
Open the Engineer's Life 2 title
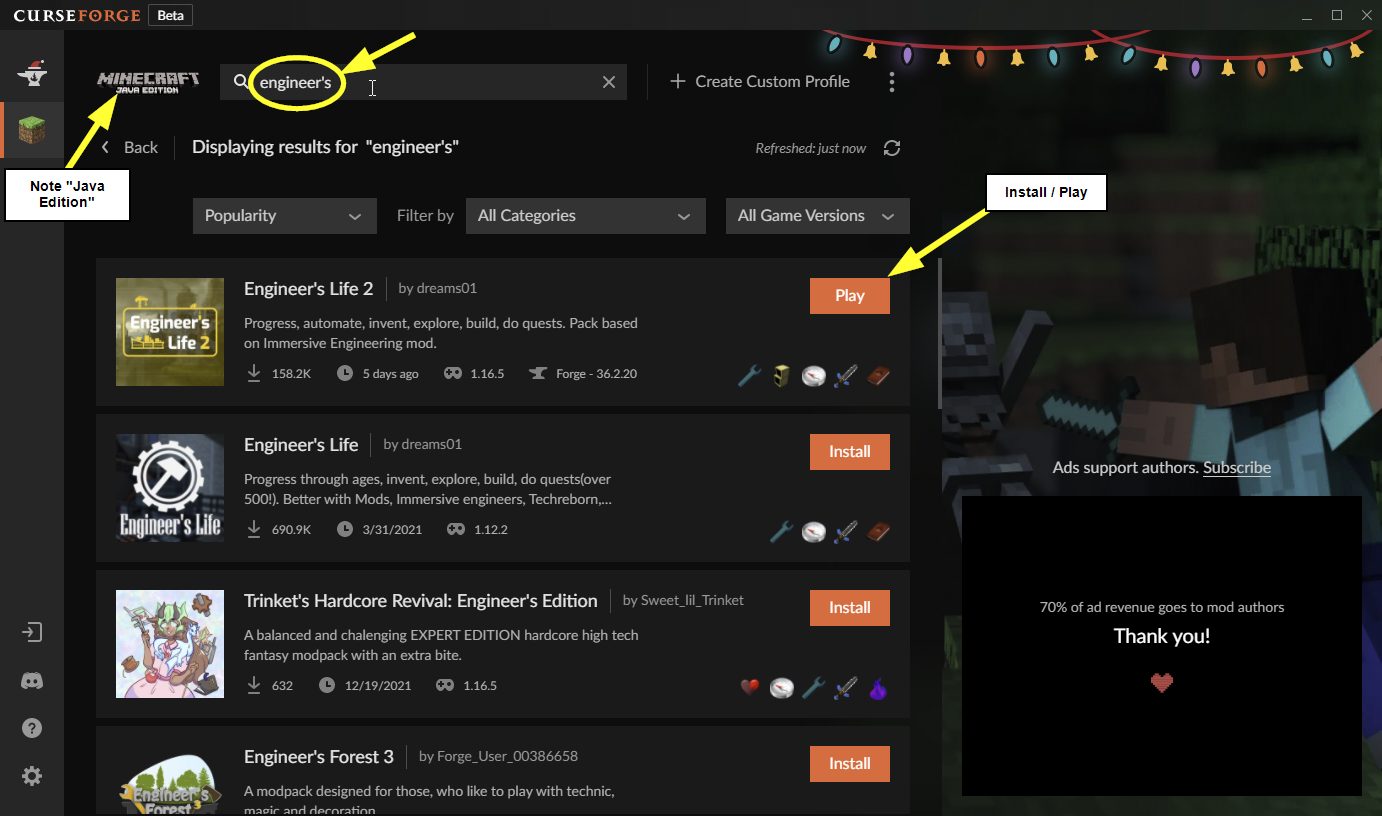308,289
